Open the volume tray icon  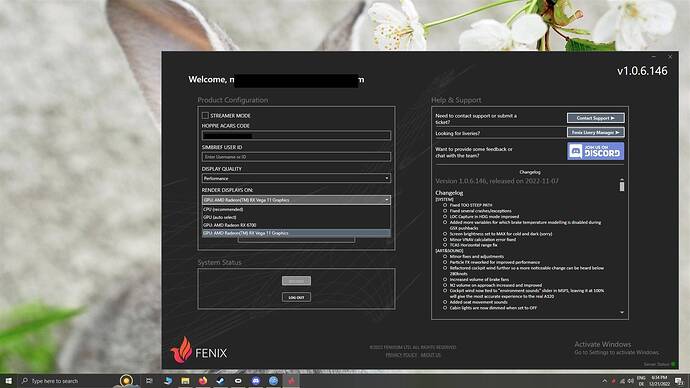[631, 381]
